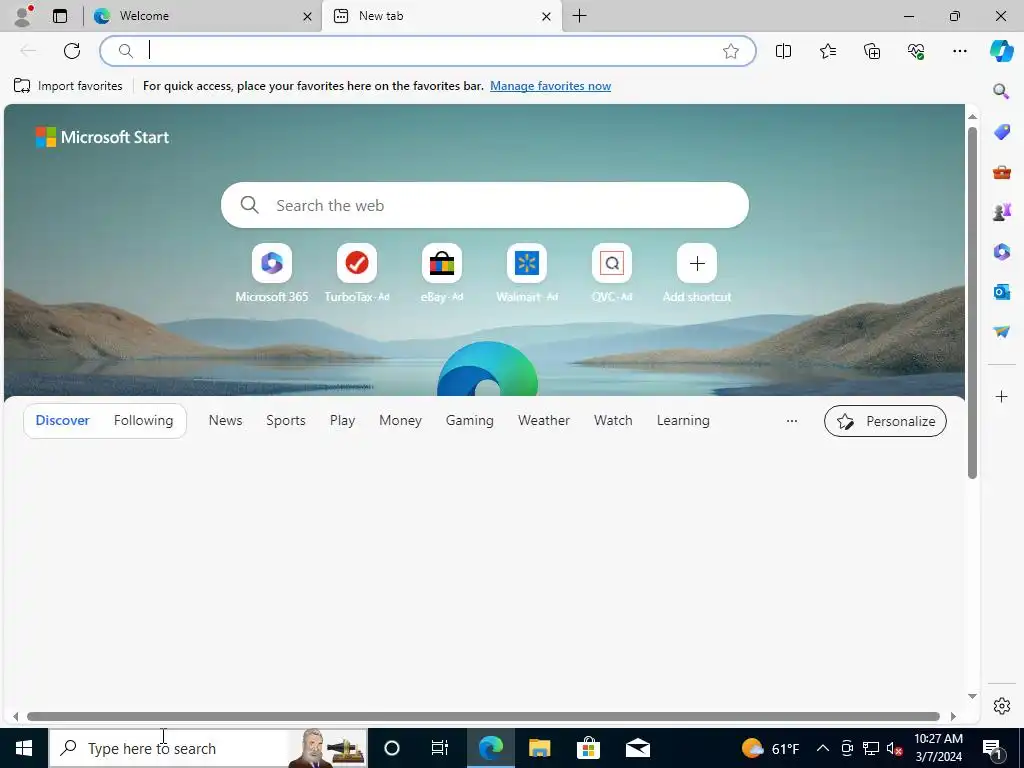Click Add shortcut plus tile

pos(697,263)
